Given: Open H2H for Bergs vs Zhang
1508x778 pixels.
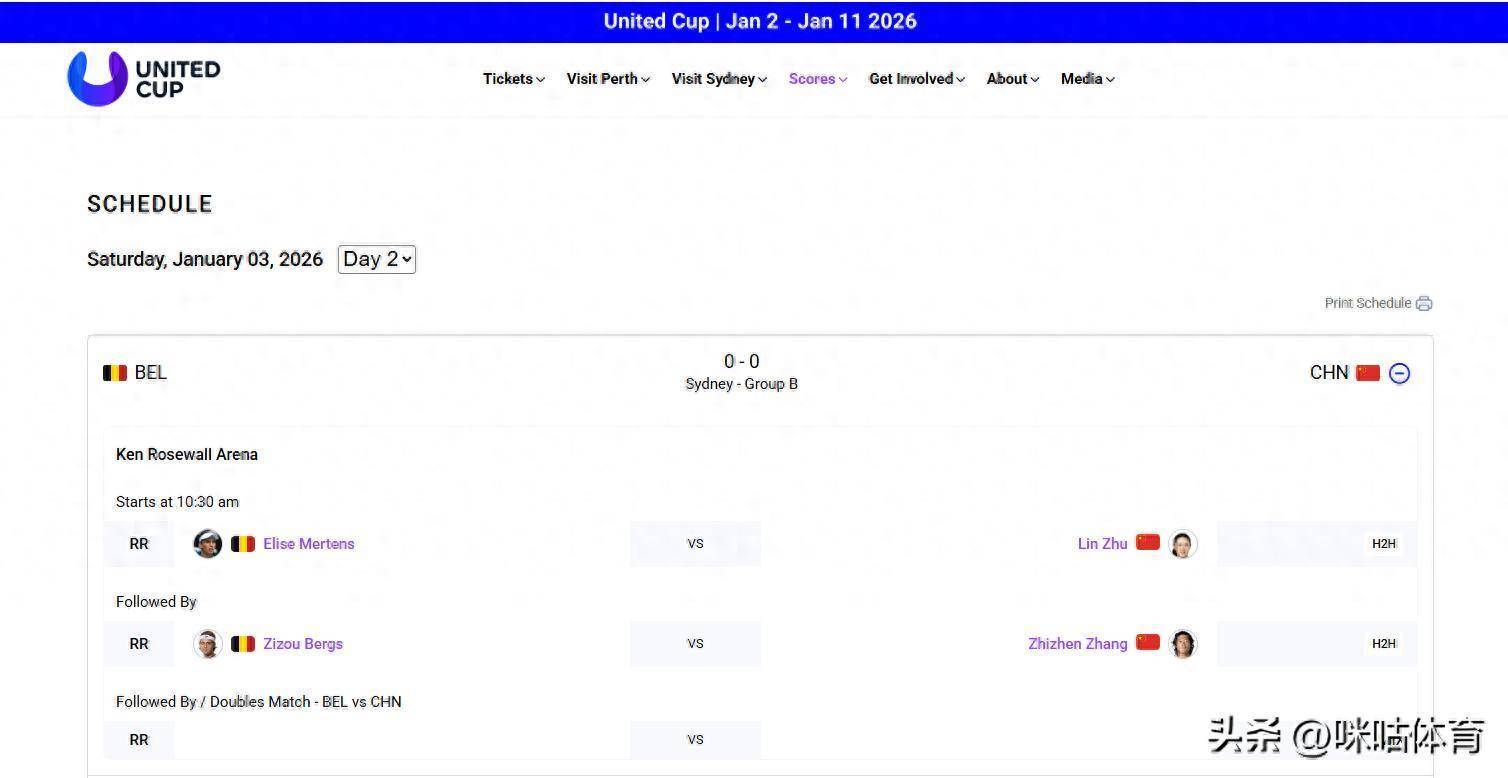Looking at the screenshot, I should tap(1383, 644).
